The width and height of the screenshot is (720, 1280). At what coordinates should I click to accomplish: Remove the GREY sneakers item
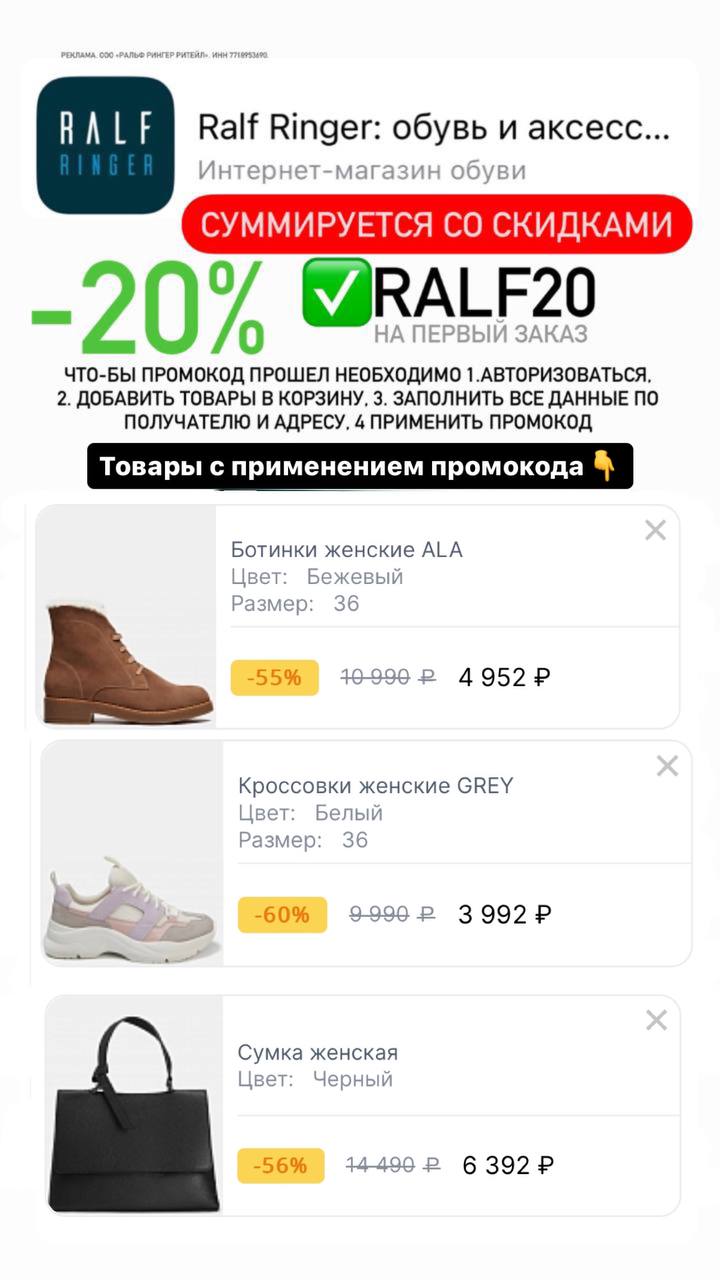click(x=667, y=767)
